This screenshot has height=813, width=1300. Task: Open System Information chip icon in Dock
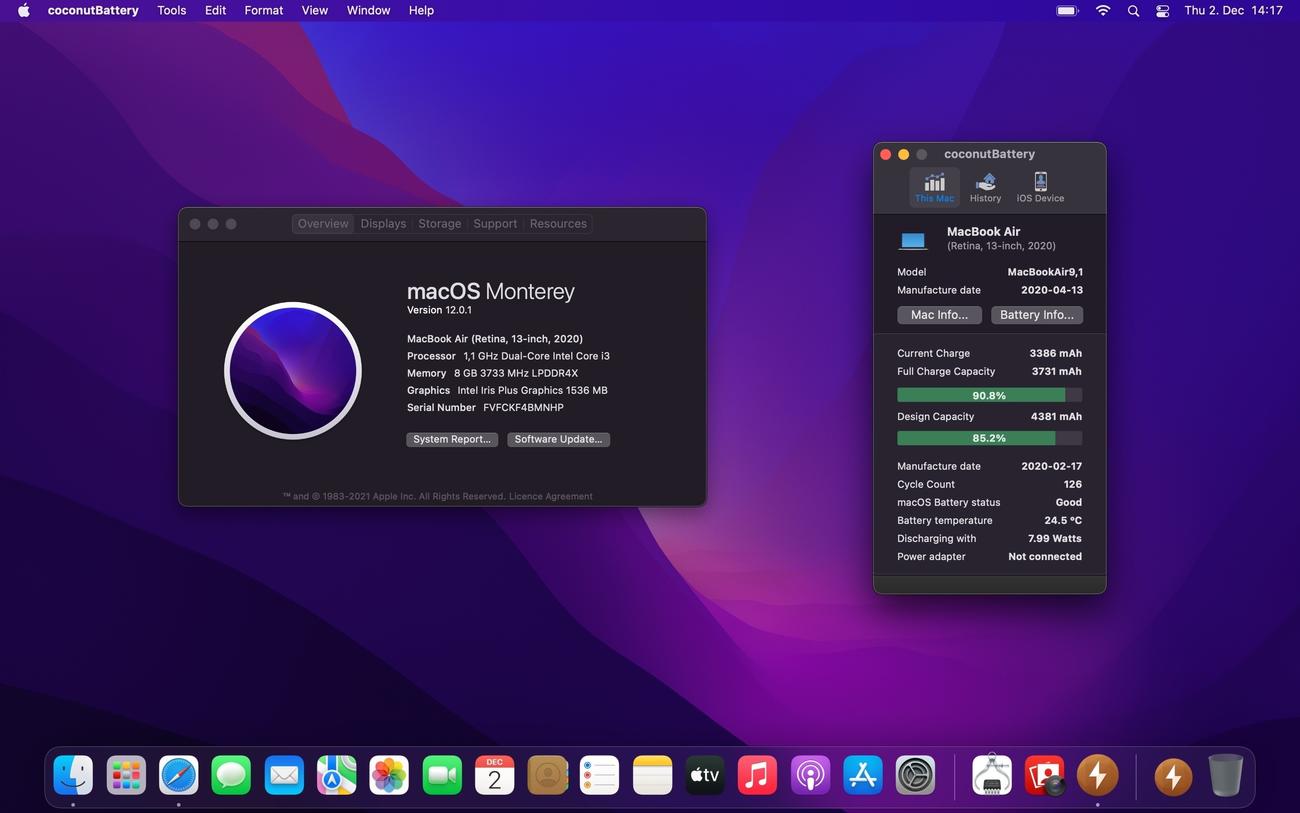[x=992, y=775]
